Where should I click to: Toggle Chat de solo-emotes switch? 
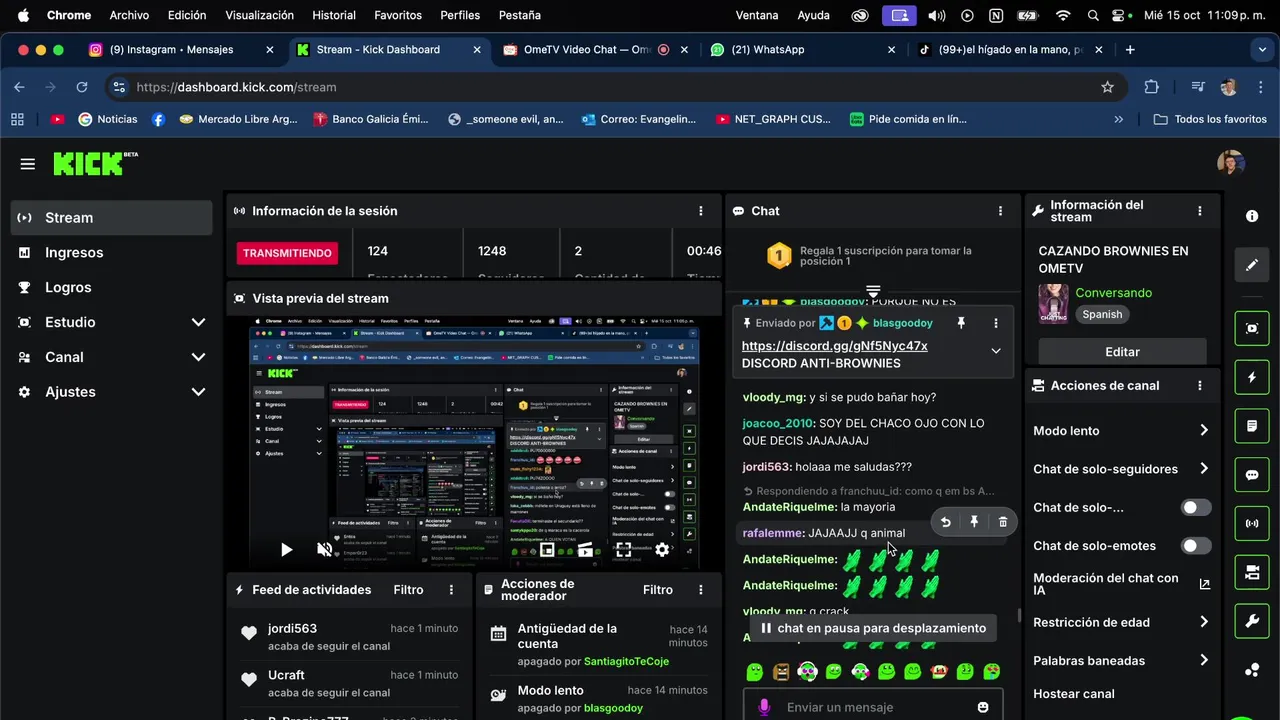tap(1196, 546)
